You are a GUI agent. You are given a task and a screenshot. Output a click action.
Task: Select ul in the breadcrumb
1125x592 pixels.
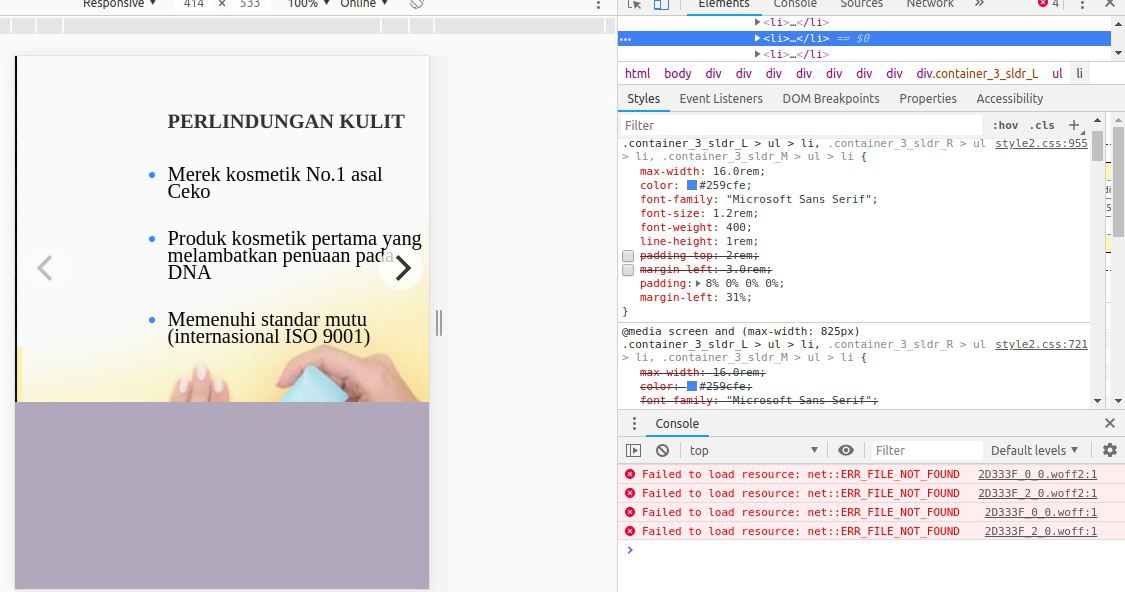[1057, 73]
